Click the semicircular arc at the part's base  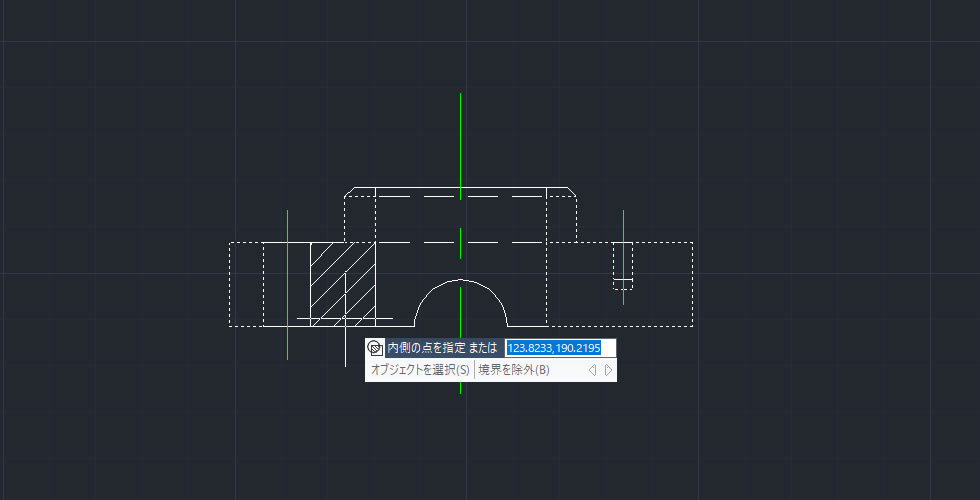point(461,280)
